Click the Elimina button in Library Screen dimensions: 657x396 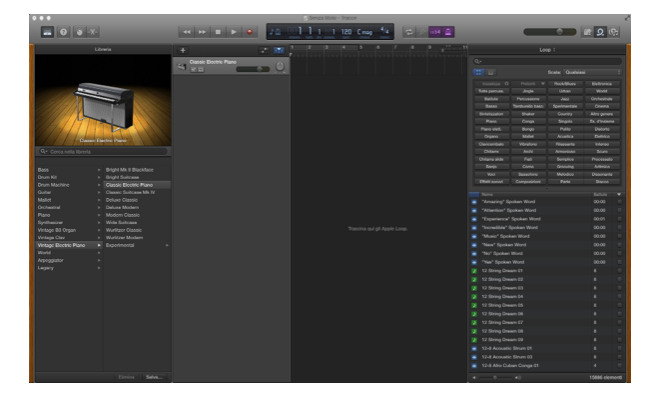coord(126,377)
